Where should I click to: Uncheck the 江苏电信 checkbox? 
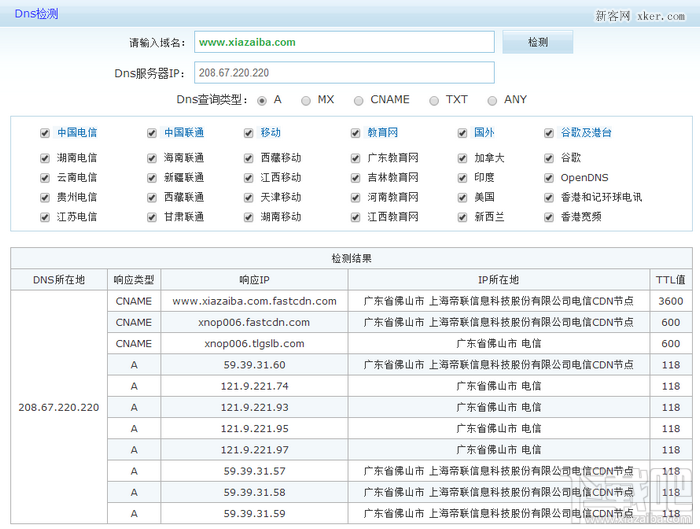tap(45, 217)
